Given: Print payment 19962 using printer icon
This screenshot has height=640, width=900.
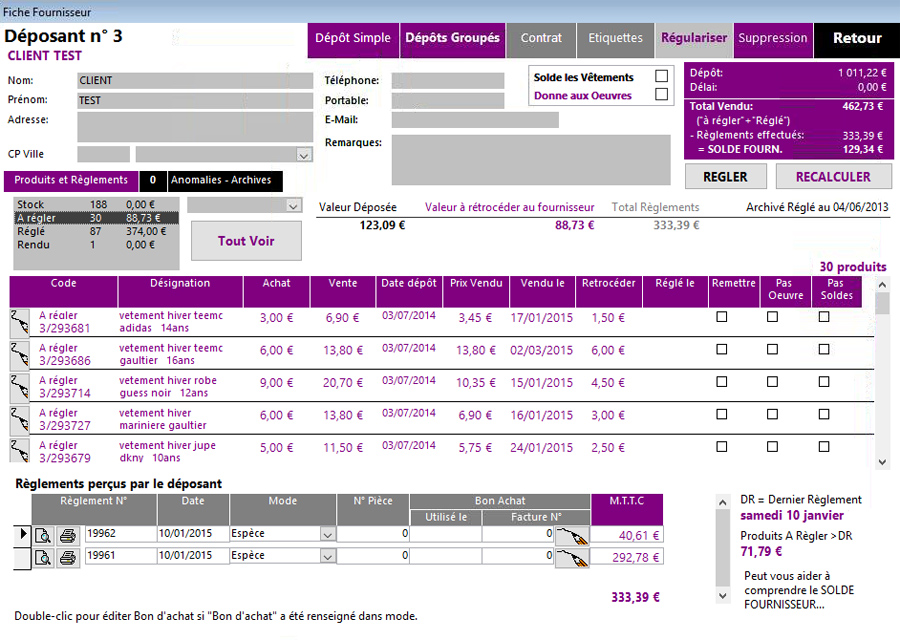Looking at the screenshot, I should 67,534.
